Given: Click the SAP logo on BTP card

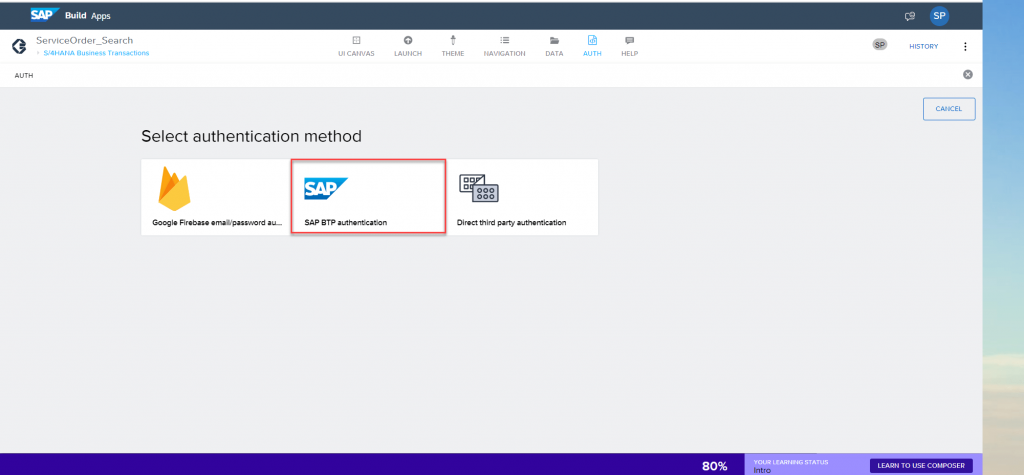Looking at the screenshot, I should pos(326,188).
